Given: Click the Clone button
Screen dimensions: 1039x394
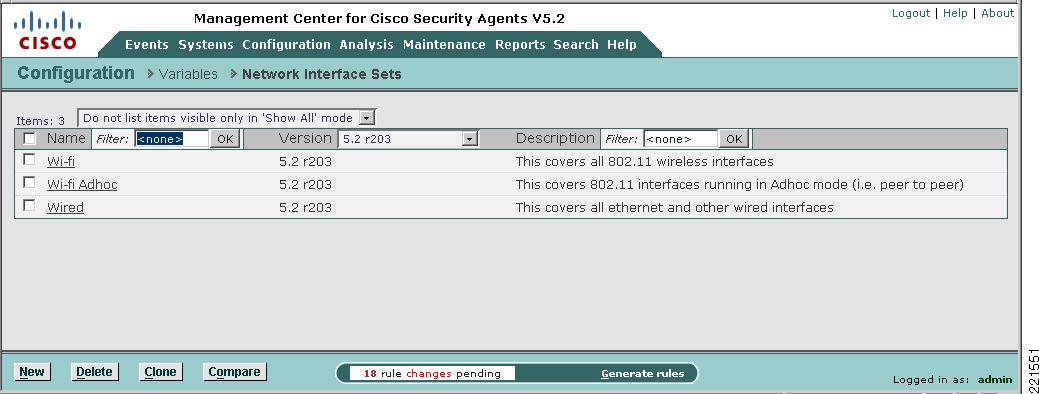Looking at the screenshot, I should (160, 371).
